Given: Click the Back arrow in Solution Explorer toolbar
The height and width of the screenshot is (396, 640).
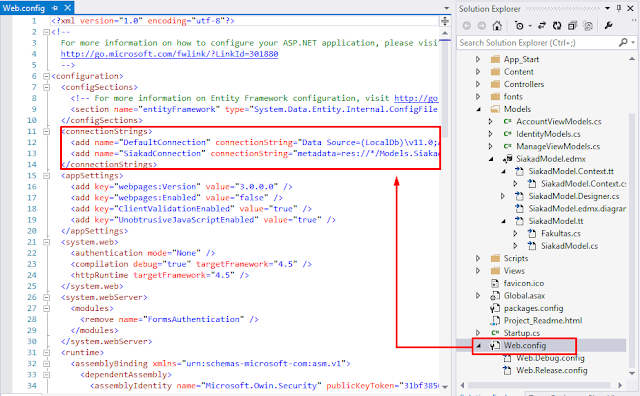Looking at the screenshot, I should pos(467,26).
